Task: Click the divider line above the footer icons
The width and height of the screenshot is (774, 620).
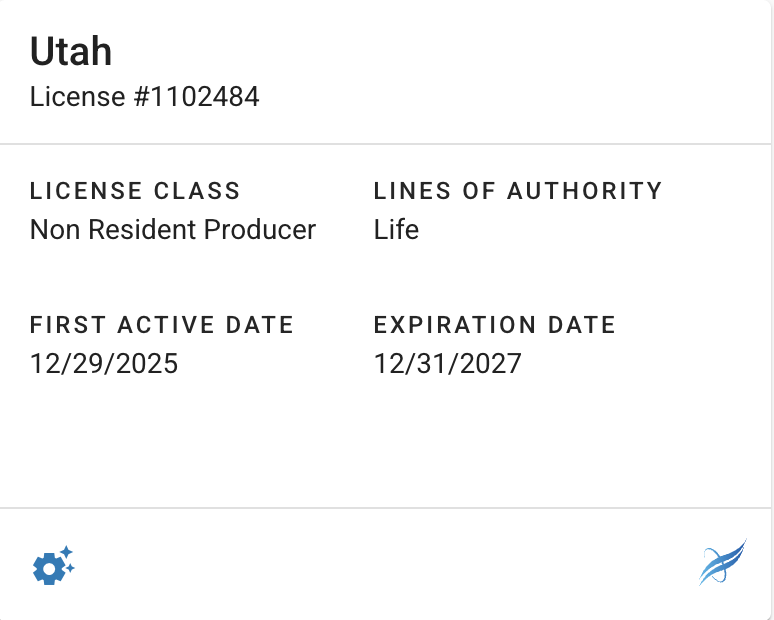Action: coord(387,508)
